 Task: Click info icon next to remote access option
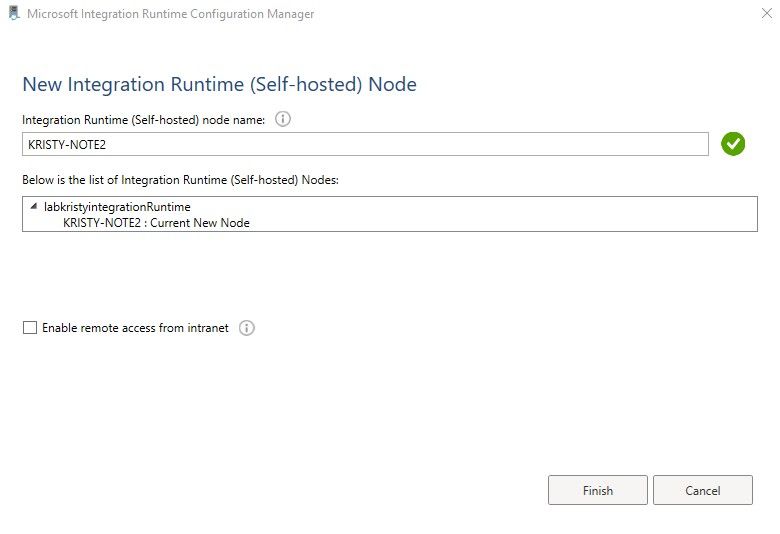coord(247,328)
